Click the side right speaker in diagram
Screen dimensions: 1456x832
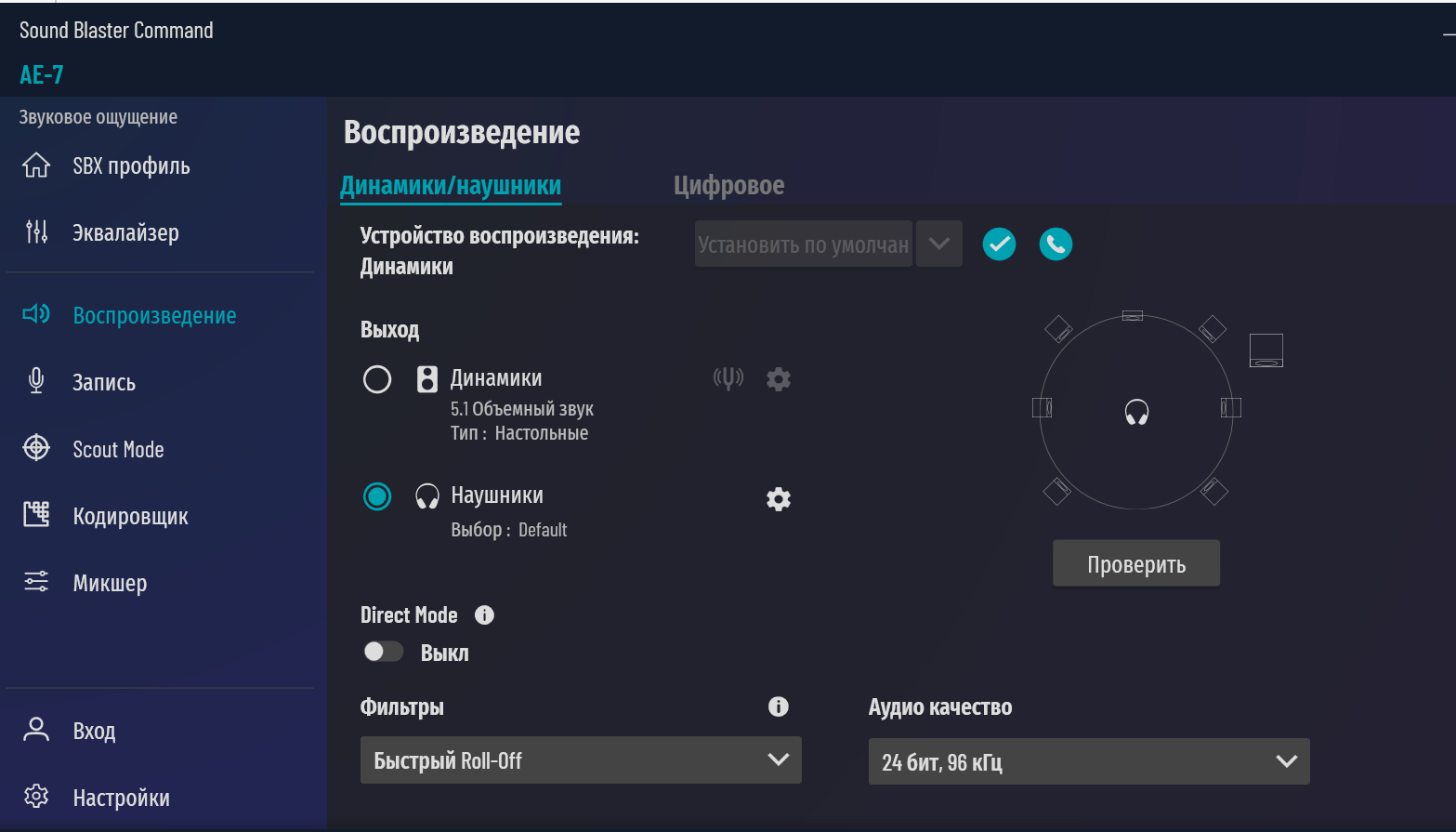[x=1230, y=407]
